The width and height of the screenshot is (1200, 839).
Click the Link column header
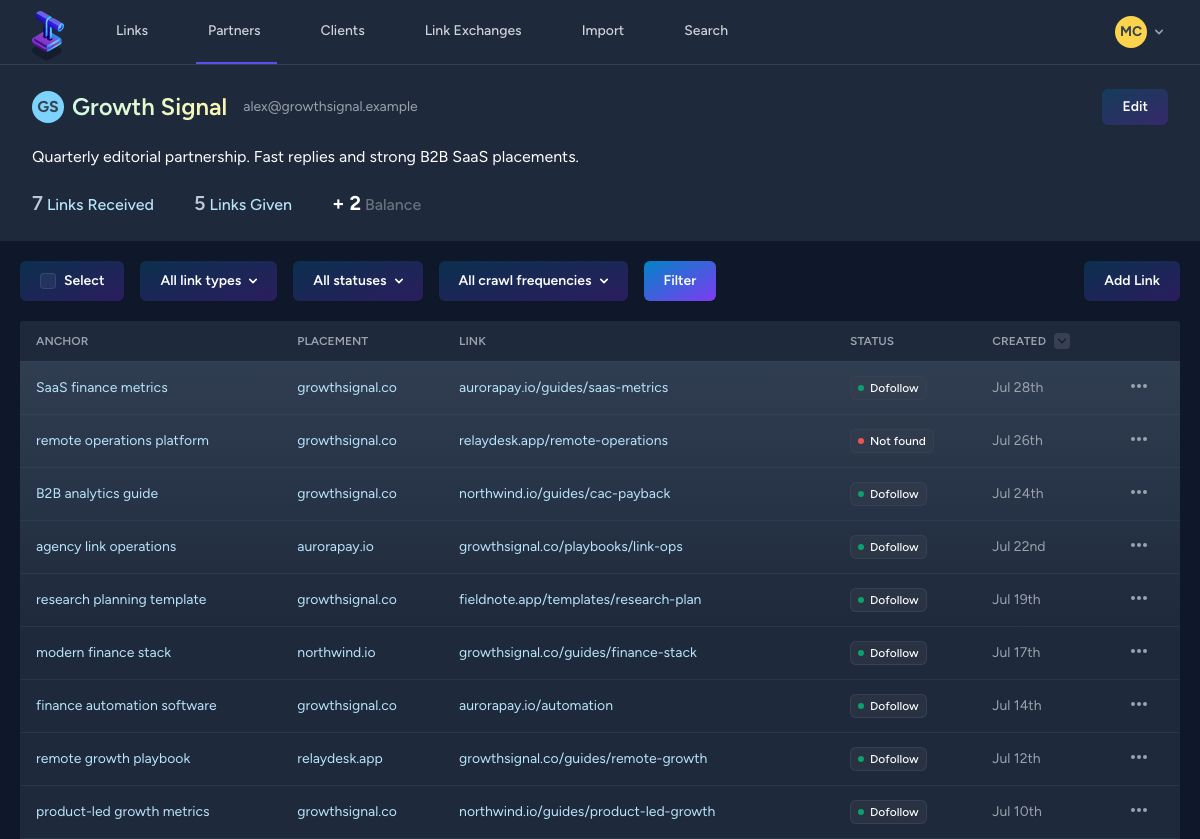pyautogui.click(x=472, y=341)
